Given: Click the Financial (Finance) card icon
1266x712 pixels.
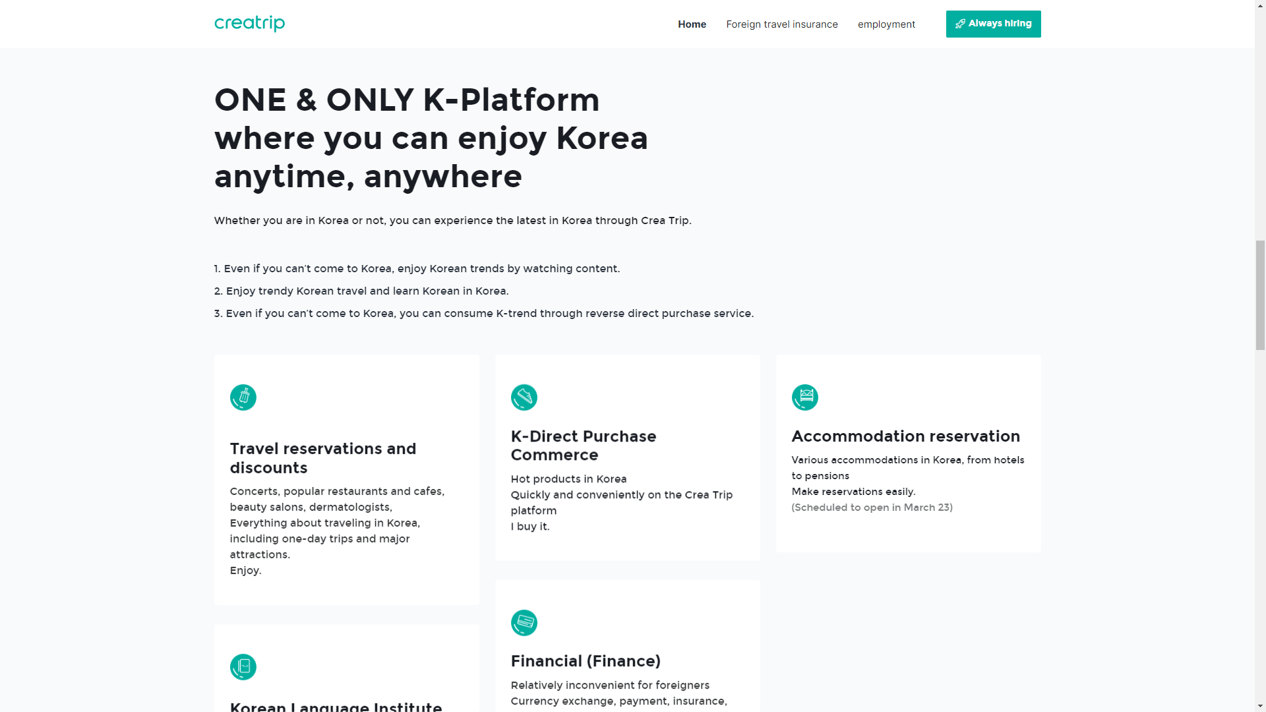Looking at the screenshot, I should (524, 622).
